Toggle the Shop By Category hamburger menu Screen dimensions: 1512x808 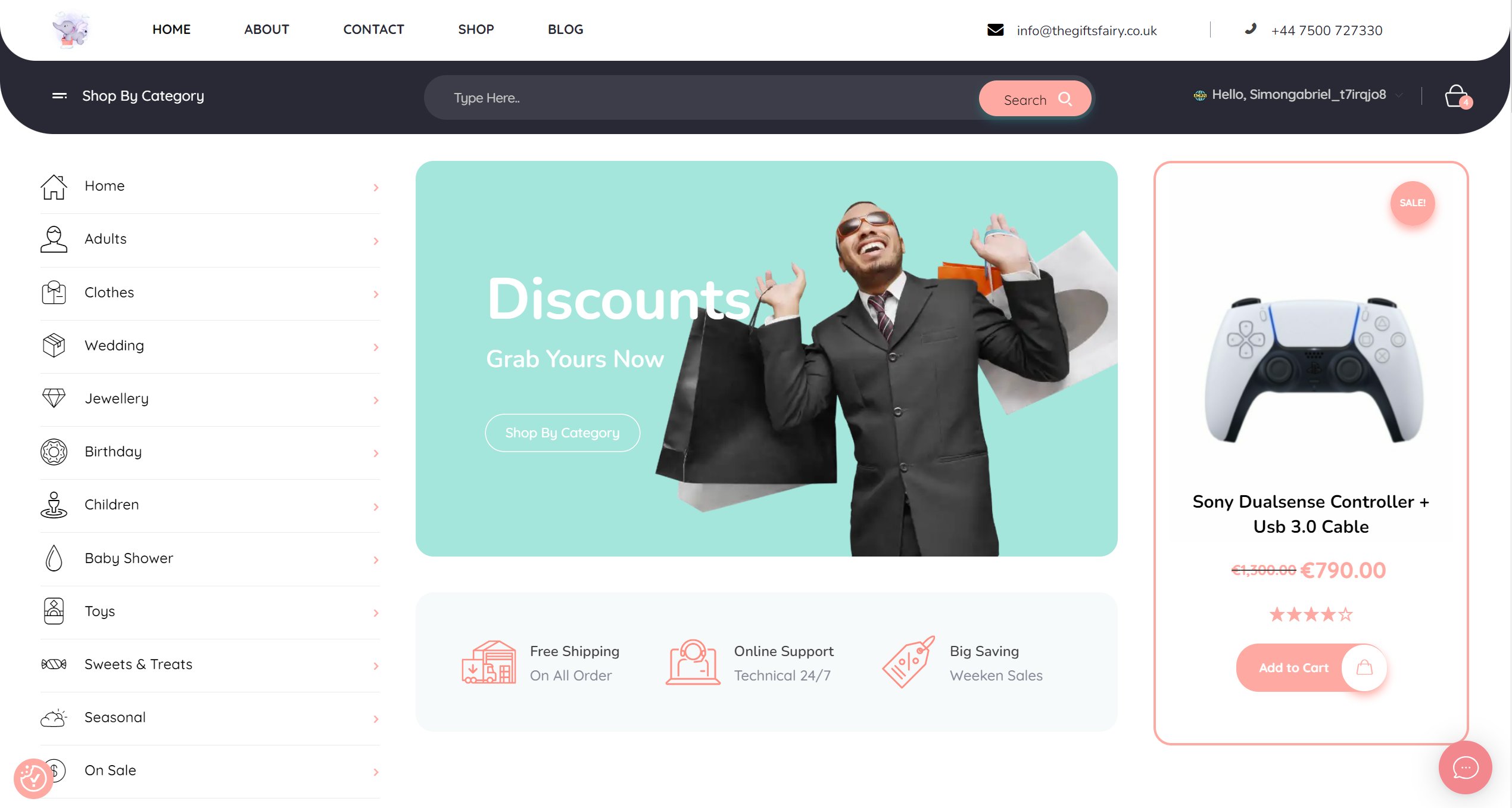tap(60, 95)
